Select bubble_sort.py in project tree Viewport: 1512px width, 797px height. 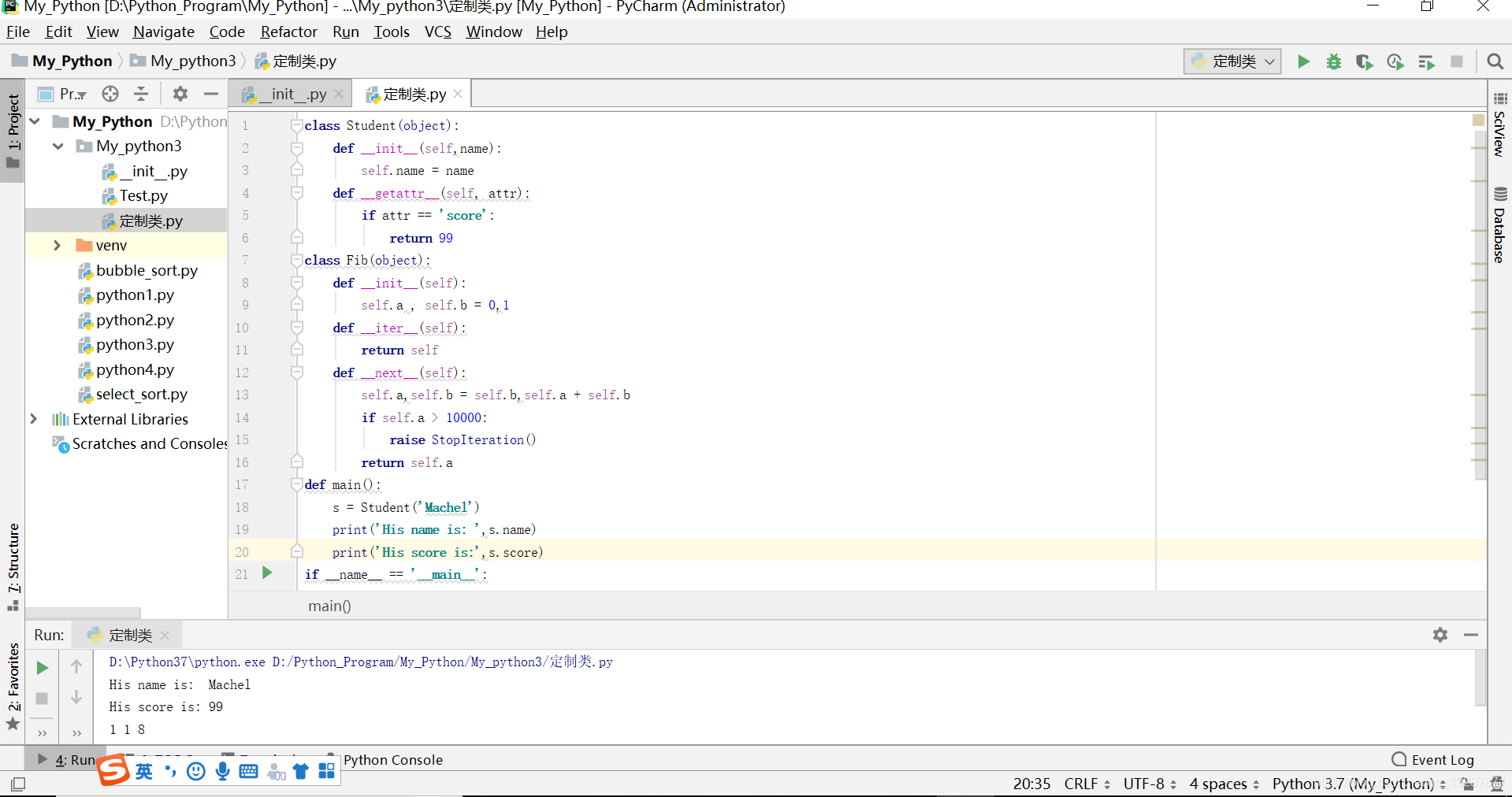[x=139, y=271]
